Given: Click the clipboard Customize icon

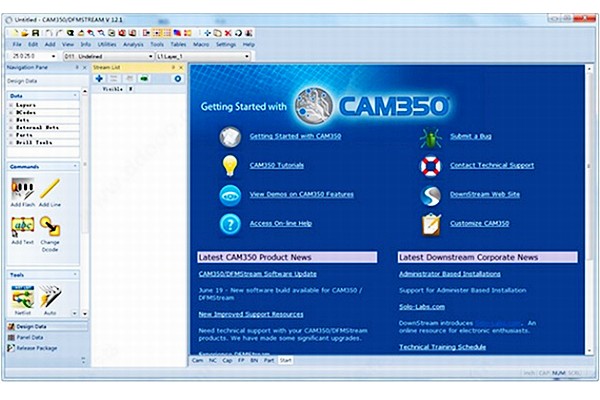Looking at the screenshot, I should [431, 224].
